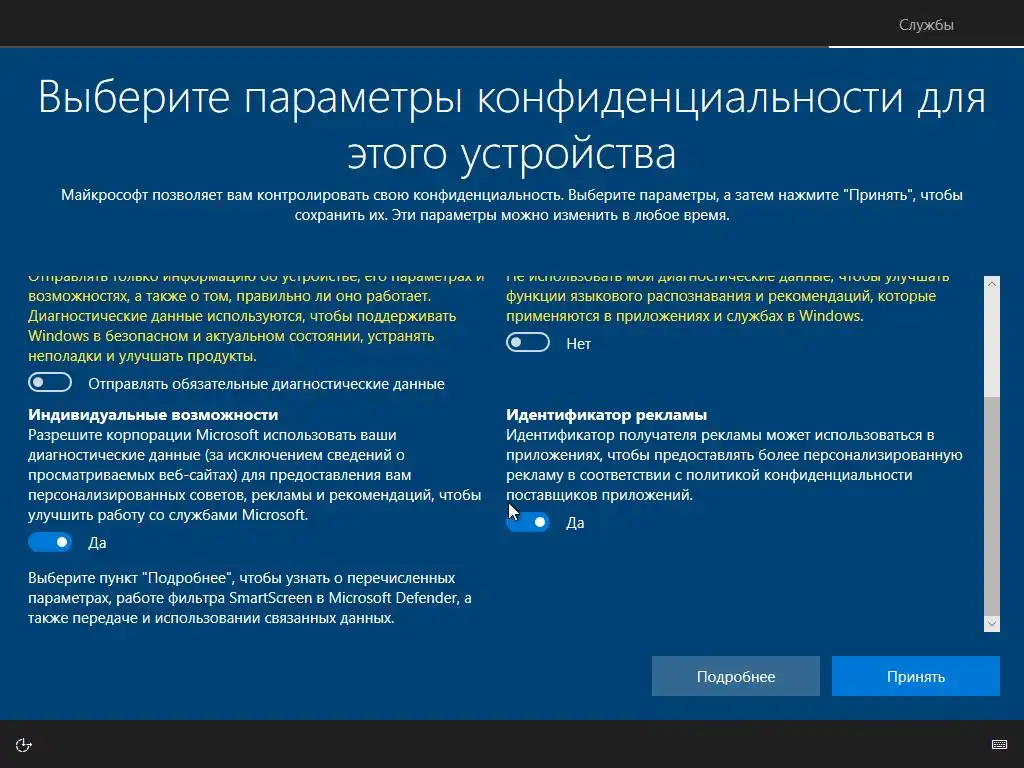Disable the 'Индивидуальные возможности' toggle
This screenshot has height=768, width=1024.
pos(50,542)
